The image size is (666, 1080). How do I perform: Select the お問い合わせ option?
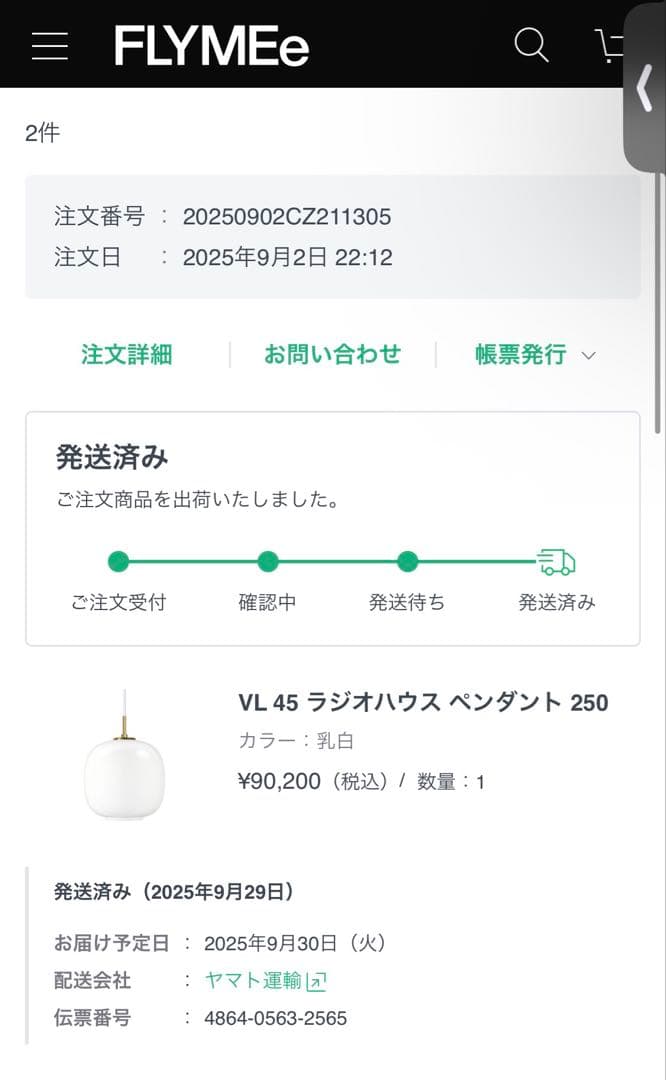pos(332,355)
